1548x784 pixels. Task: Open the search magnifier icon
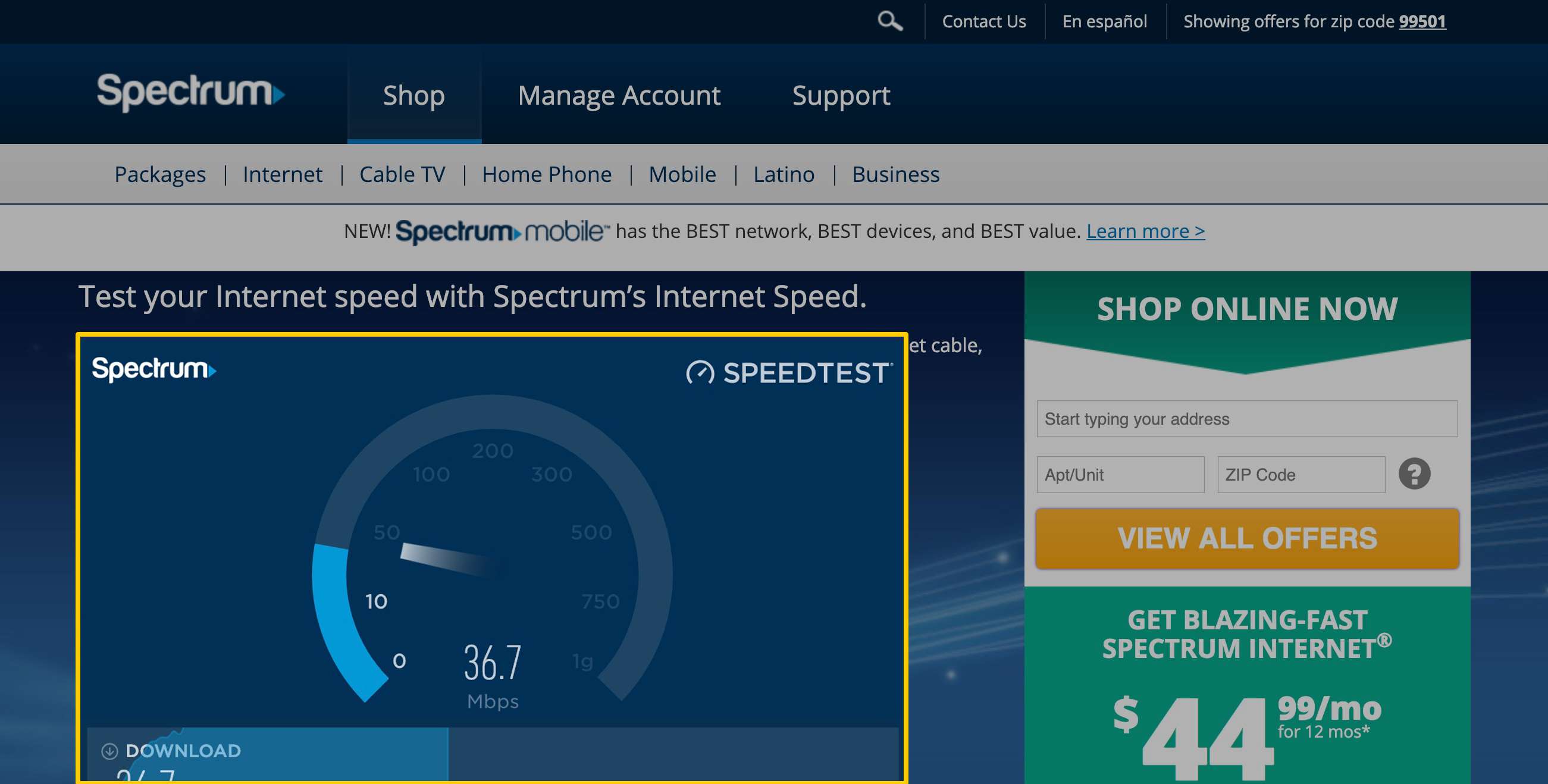(x=889, y=21)
